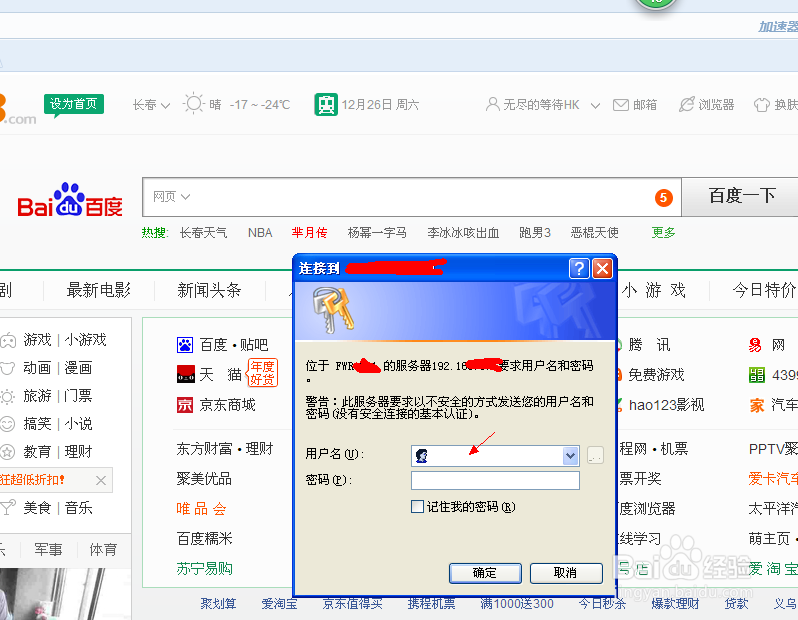
Task: Open the 满1000送300 link
Action: click(x=517, y=604)
